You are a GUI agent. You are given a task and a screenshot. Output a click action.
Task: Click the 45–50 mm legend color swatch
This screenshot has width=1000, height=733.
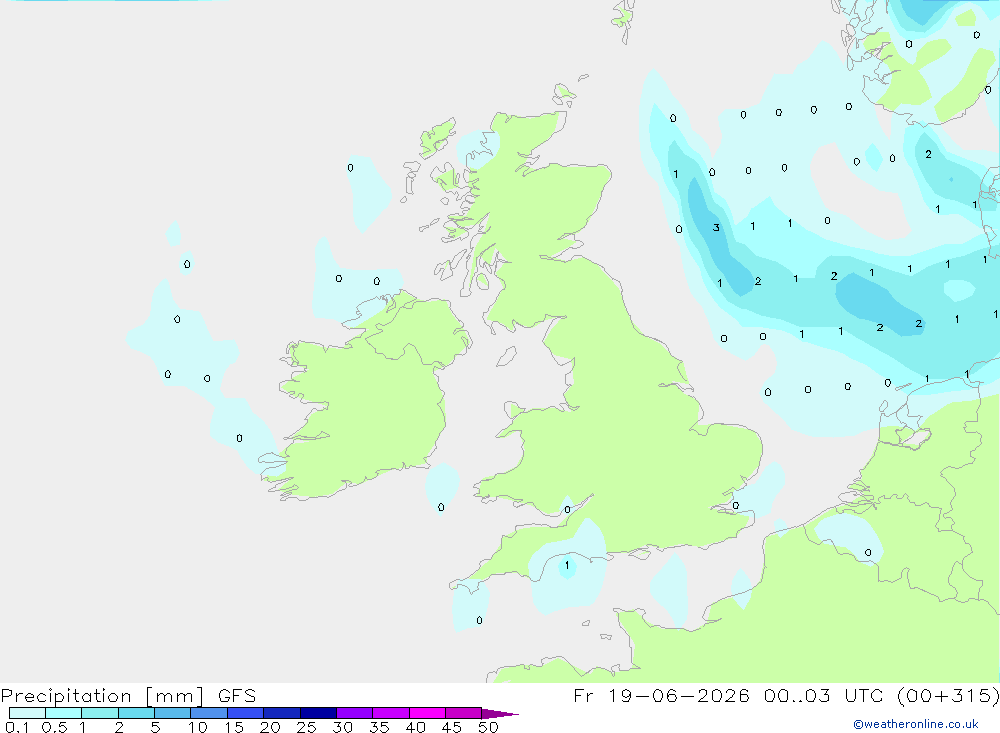click(464, 713)
